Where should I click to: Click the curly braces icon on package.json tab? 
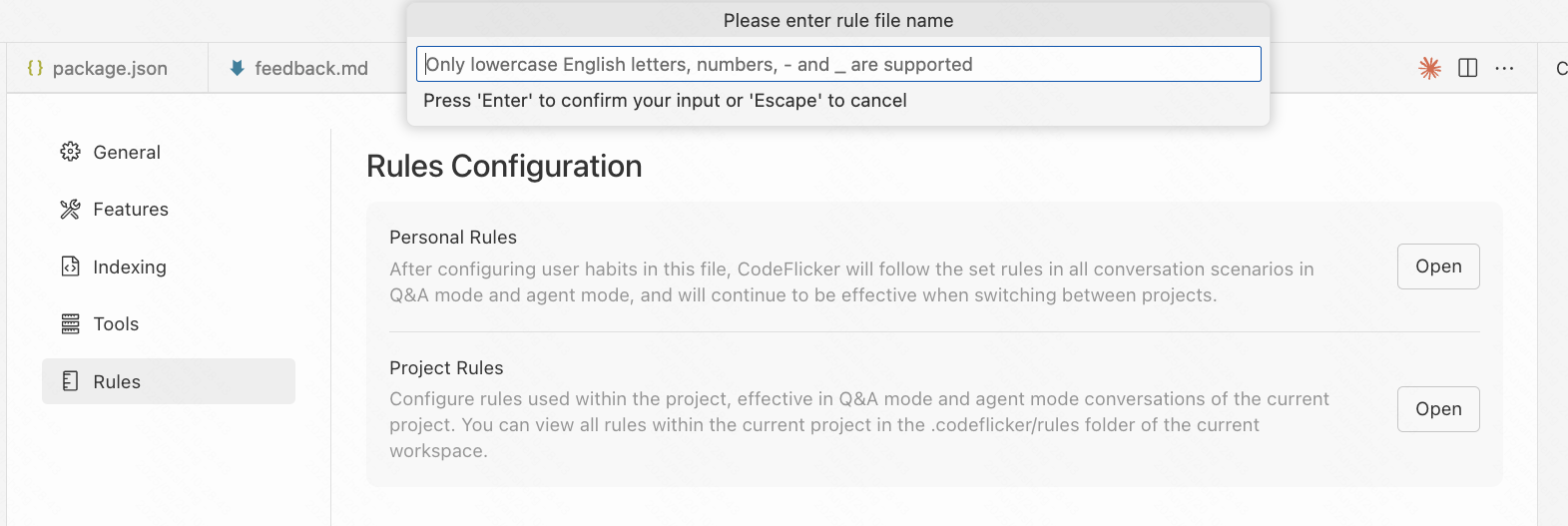pos(35,68)
